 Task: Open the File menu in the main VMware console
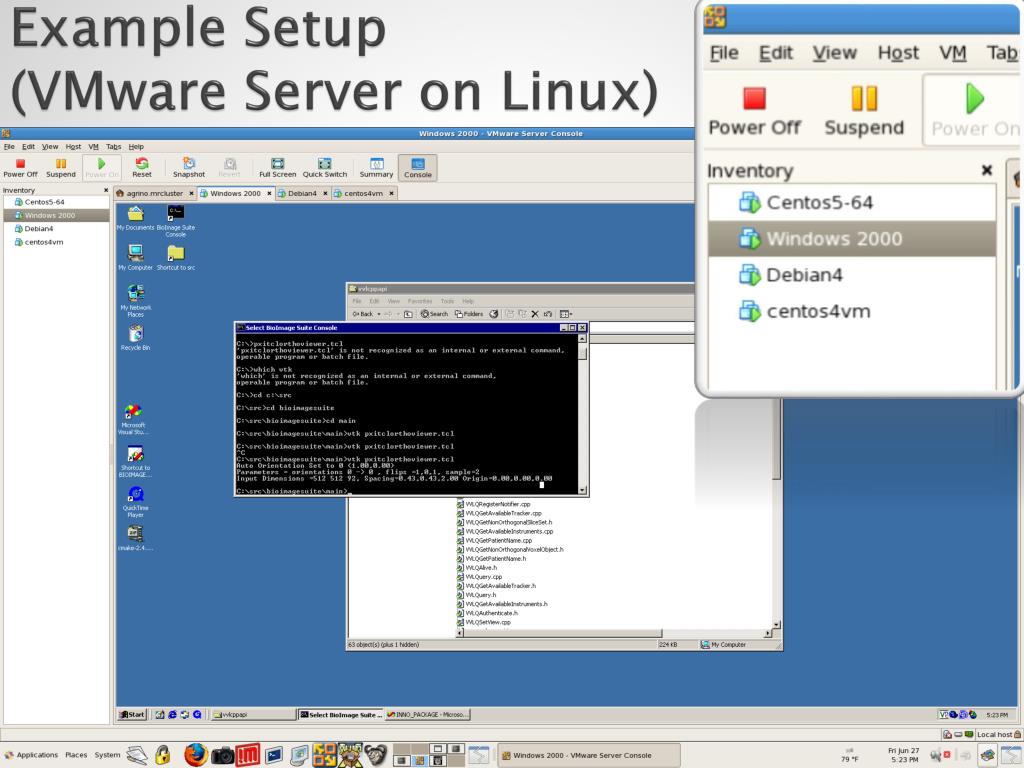click(x=9, y=147)
